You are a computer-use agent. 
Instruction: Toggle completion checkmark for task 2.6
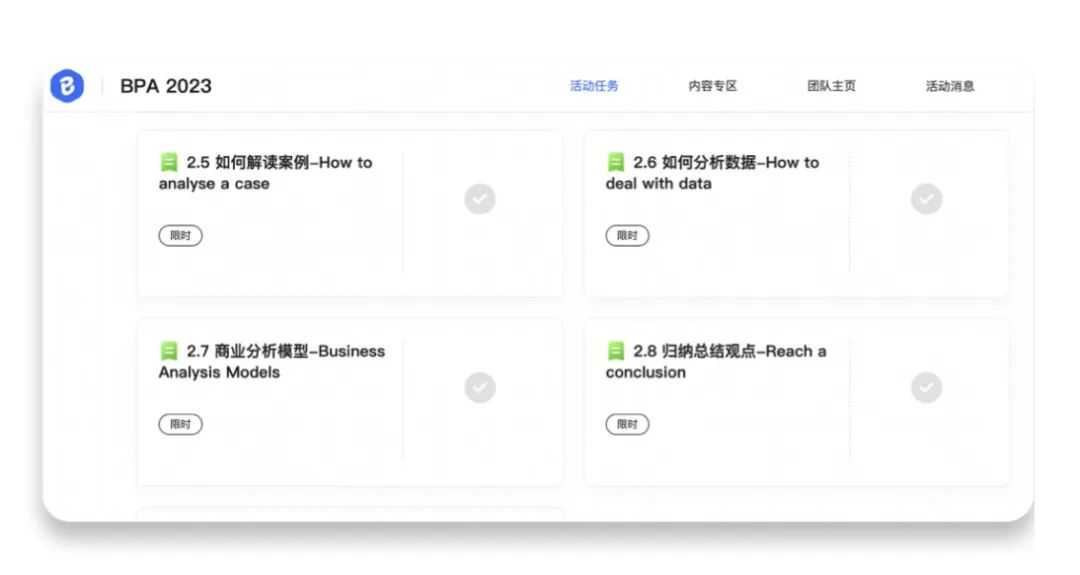click(926, 199)
